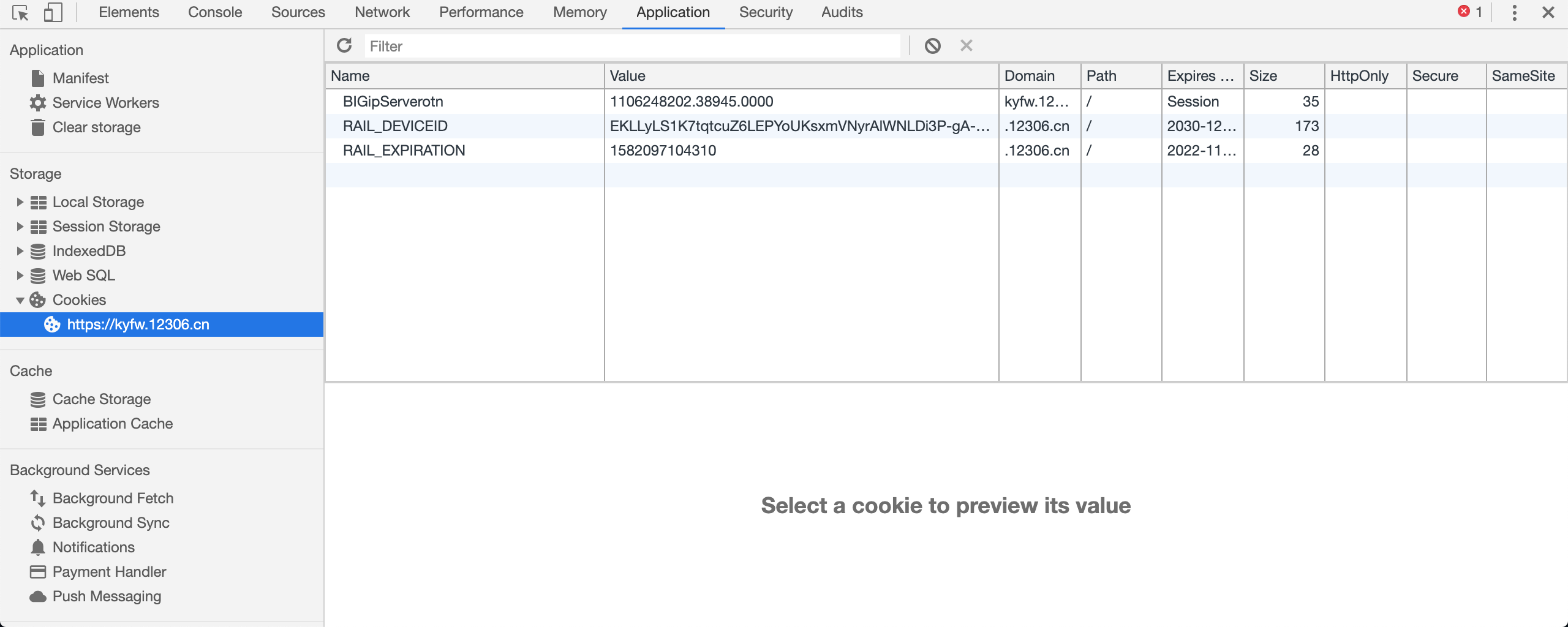Screen dimensions: 1568x627
Task: Click the delete selected cookie X icon
Action: coord(967,46)
